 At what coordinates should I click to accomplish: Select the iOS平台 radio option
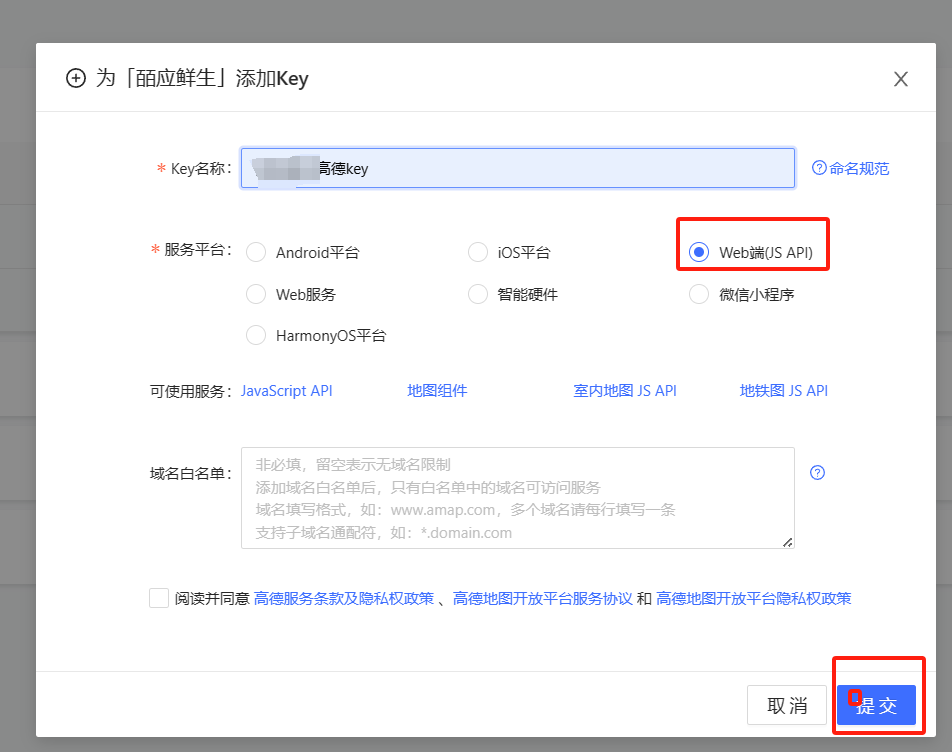click(478, 252)
